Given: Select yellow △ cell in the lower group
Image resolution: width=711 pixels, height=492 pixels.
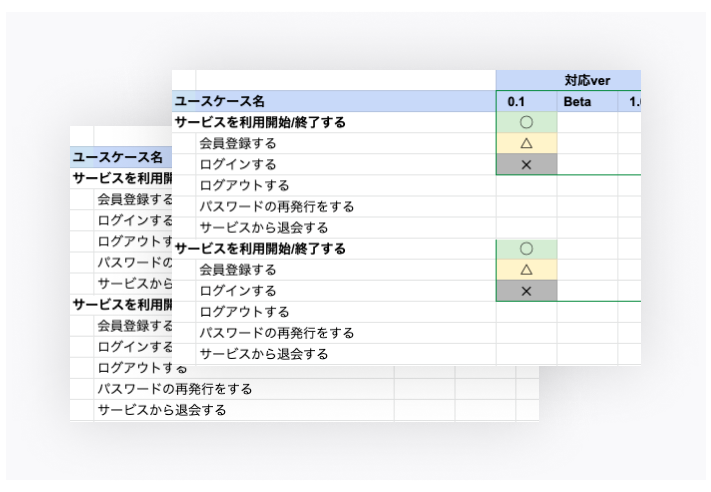Looking at the screenshot, I should pyautogui.click(x=526, y=270).
